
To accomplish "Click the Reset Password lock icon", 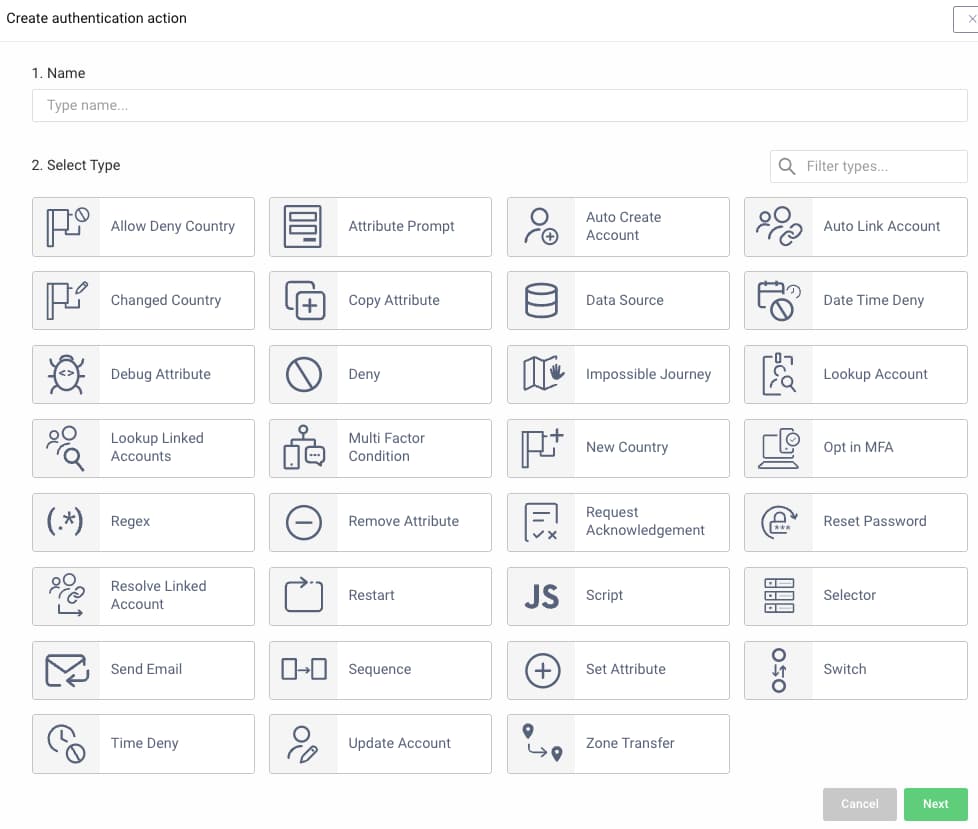I will point(779,522).
